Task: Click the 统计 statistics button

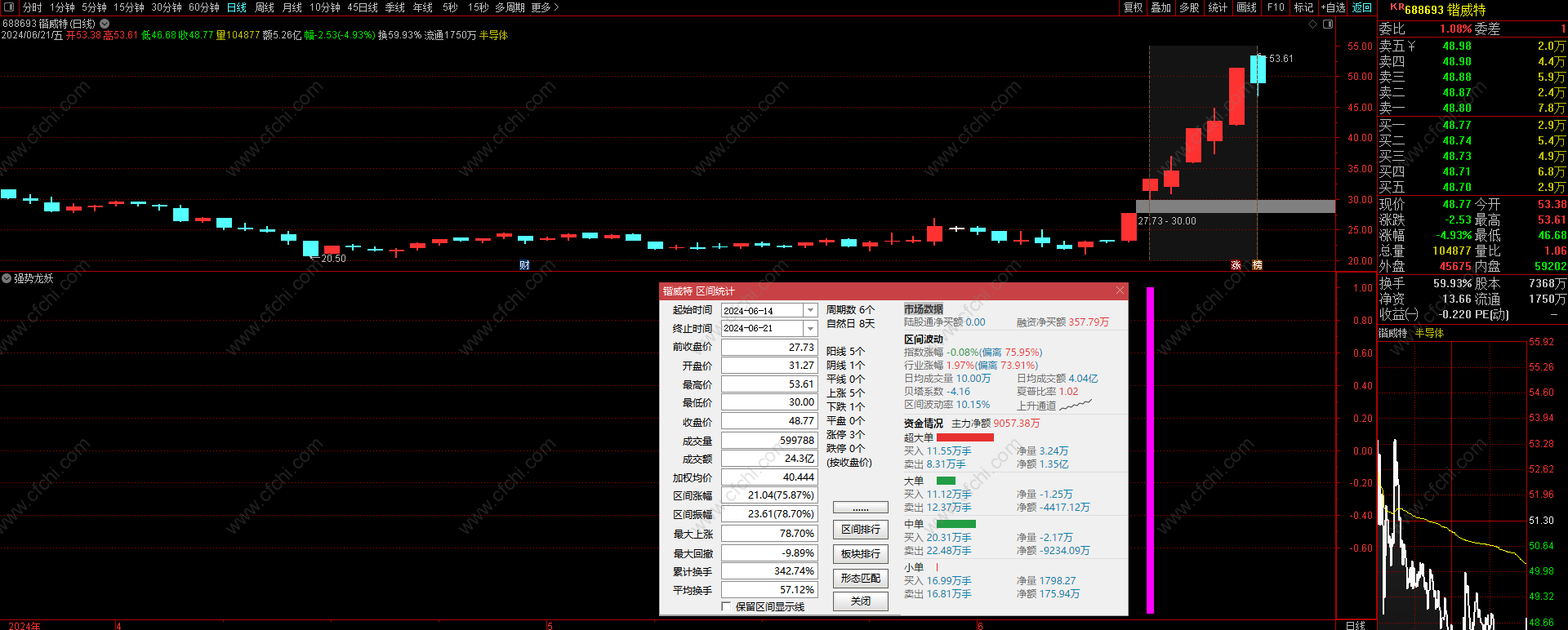Action: (1218, 7)
